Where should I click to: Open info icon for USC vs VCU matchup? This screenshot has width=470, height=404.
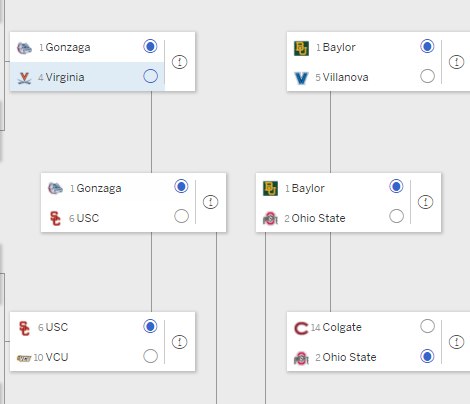point(179,342)
